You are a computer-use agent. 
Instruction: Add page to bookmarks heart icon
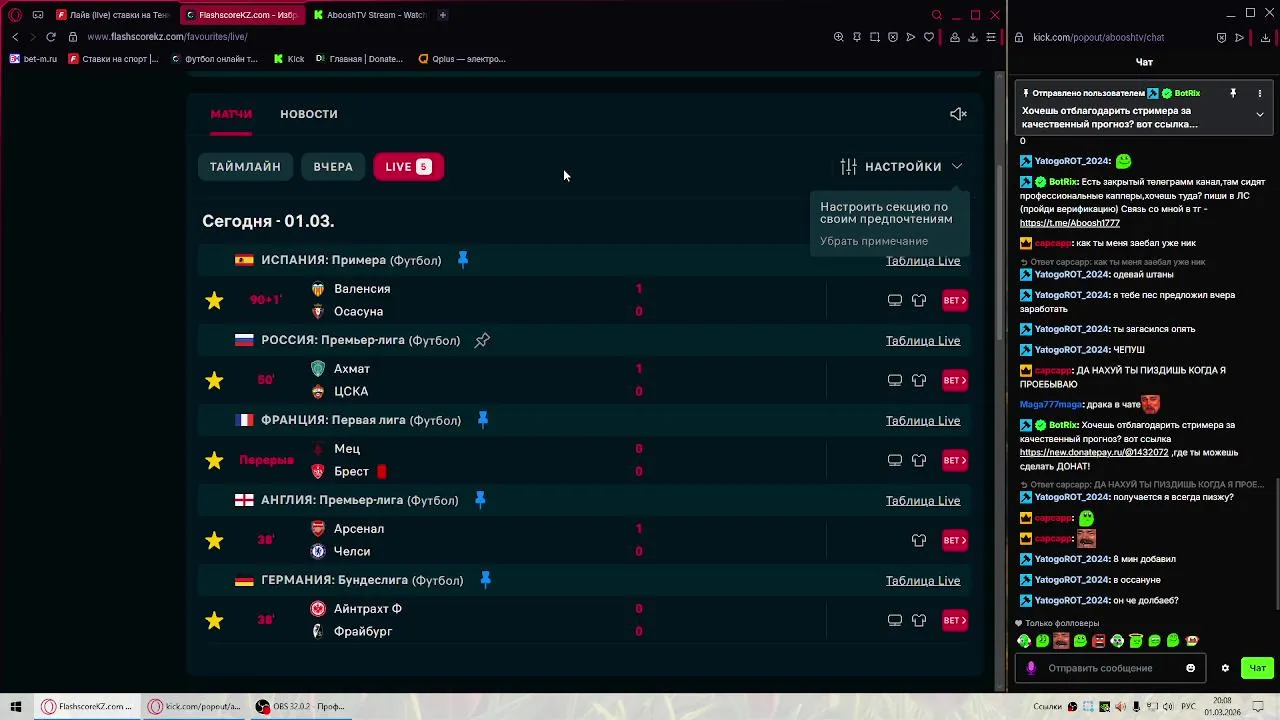(x=929, y=37)
